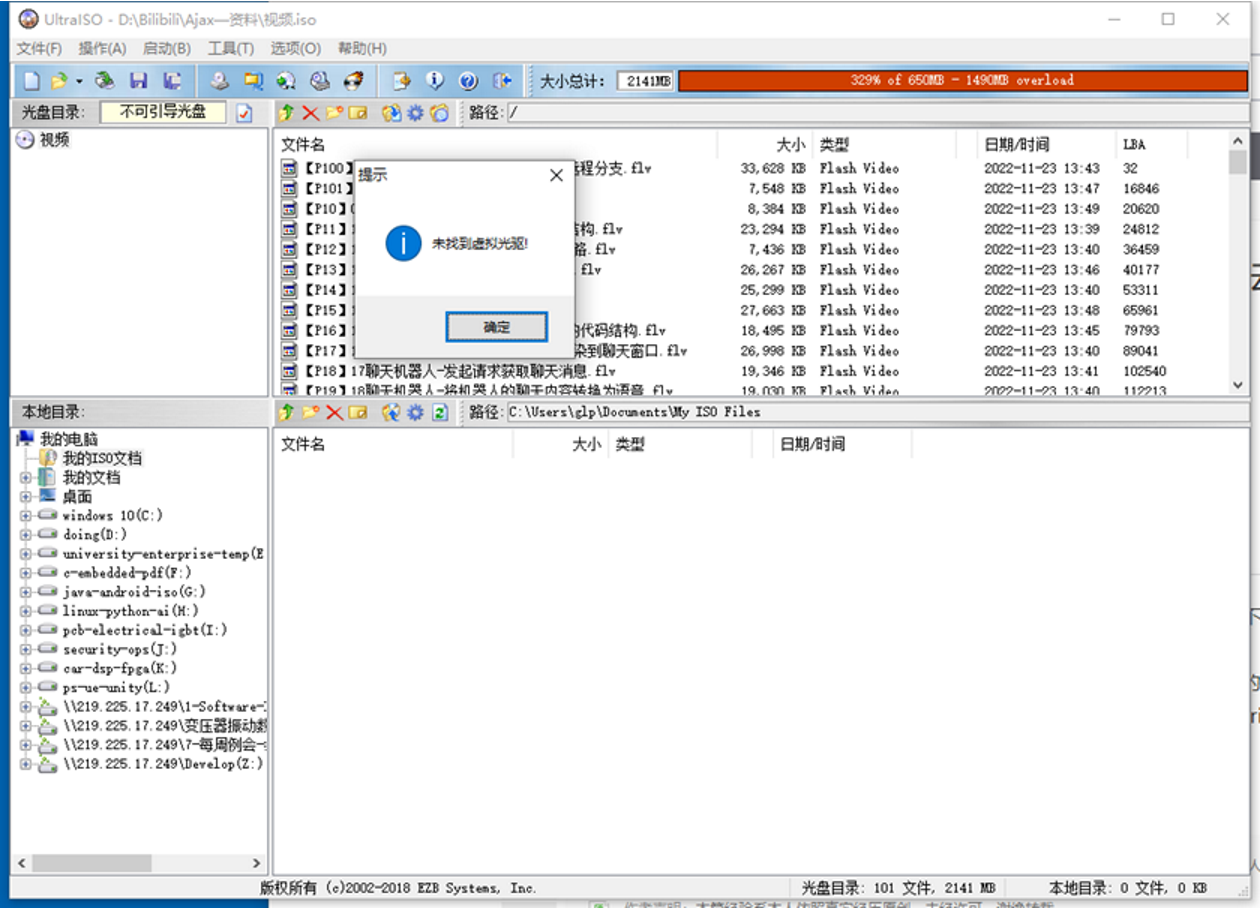Expand the ps-ue-unity(L:) drive node
The image size is (1260, 908).
tap(26, 688)
